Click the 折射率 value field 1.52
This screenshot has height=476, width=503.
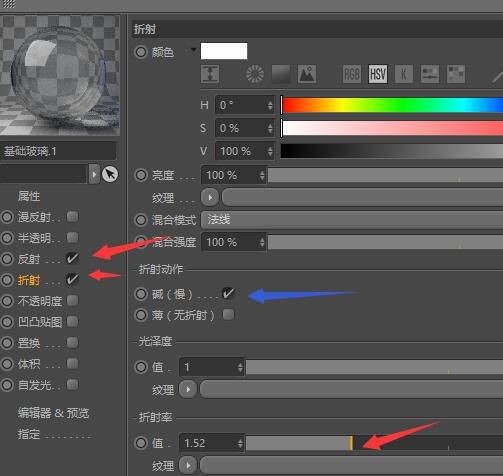pyautogui.click(x=211, y=443)
